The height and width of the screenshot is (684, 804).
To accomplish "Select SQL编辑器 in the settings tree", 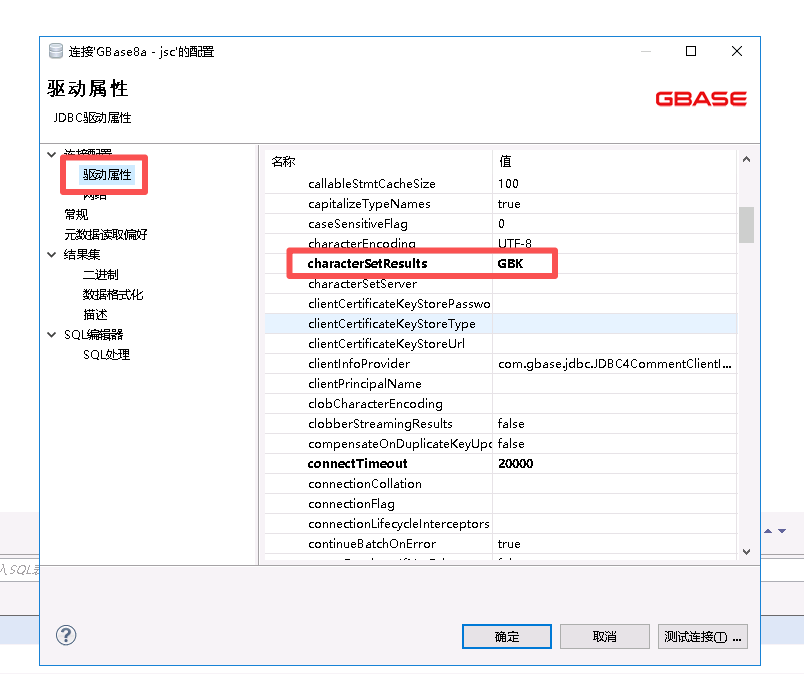I will pos(93,335).
